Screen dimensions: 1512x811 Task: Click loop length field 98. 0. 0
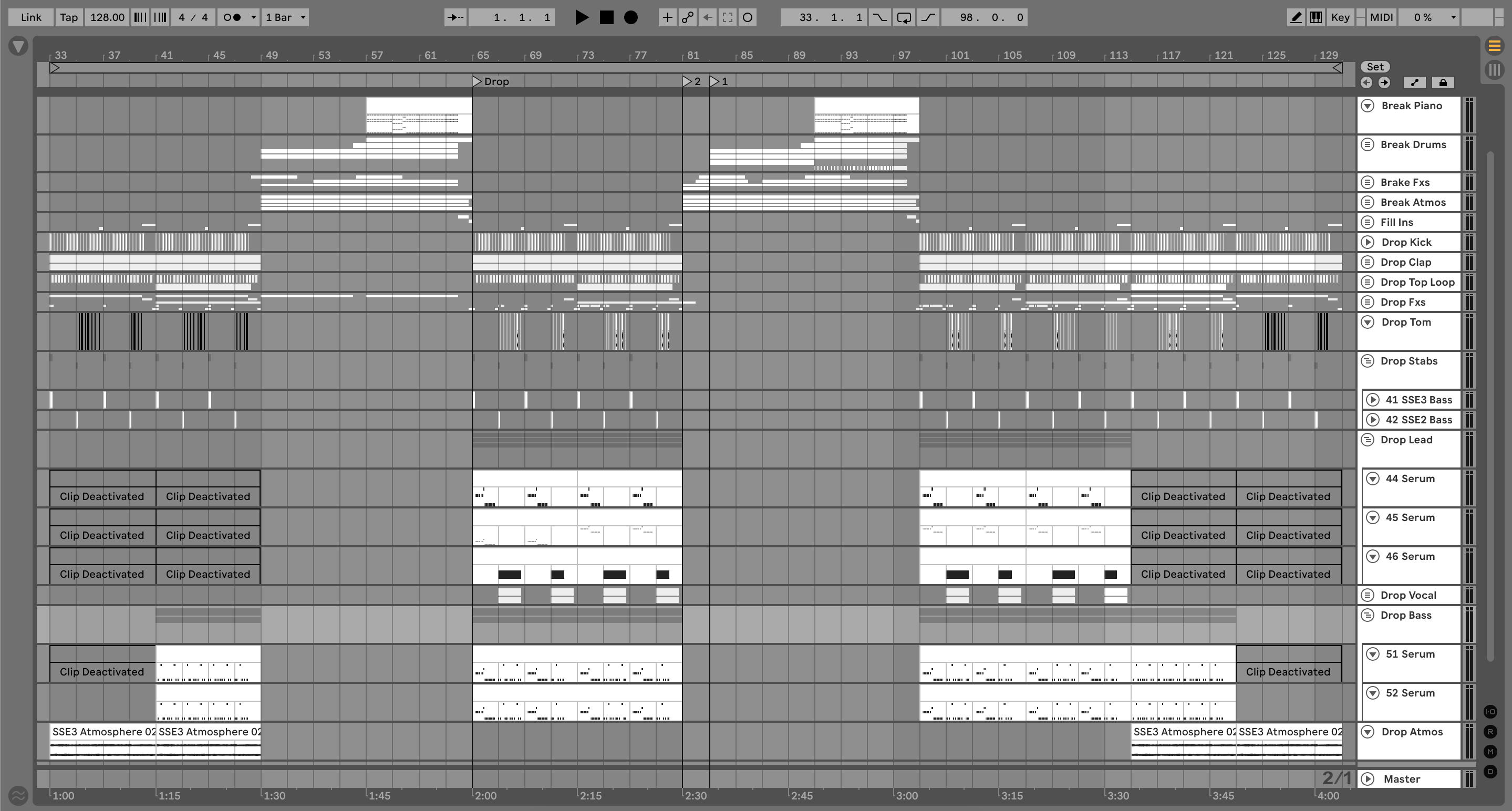[985, 17]
